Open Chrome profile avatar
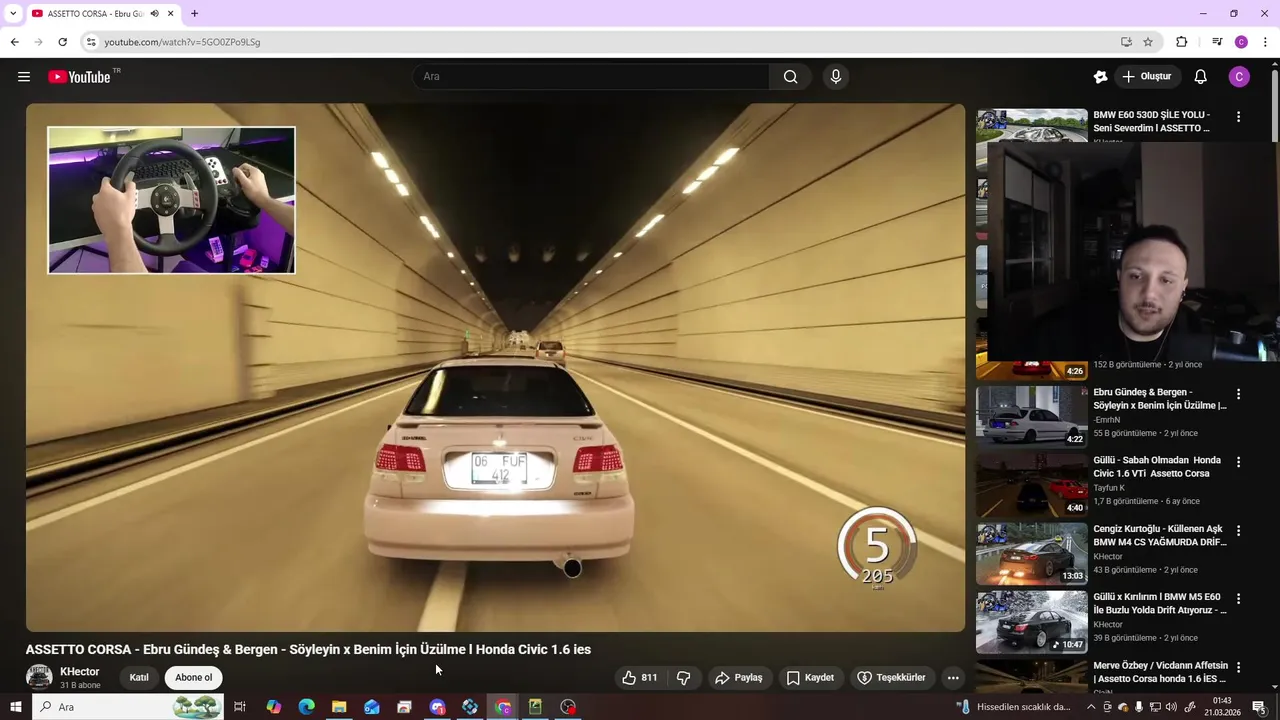 [x=1241, y=42]
